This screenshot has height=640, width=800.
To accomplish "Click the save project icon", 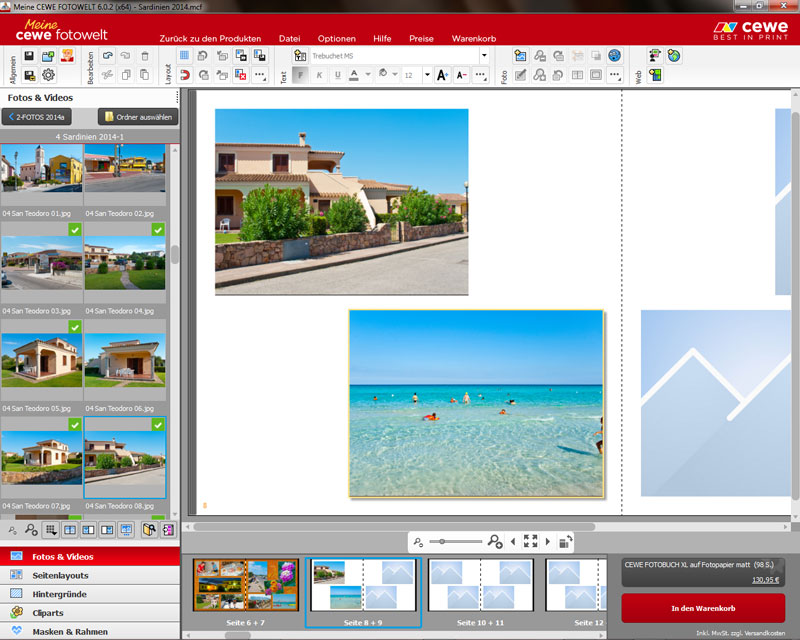I will click(29, 56).
